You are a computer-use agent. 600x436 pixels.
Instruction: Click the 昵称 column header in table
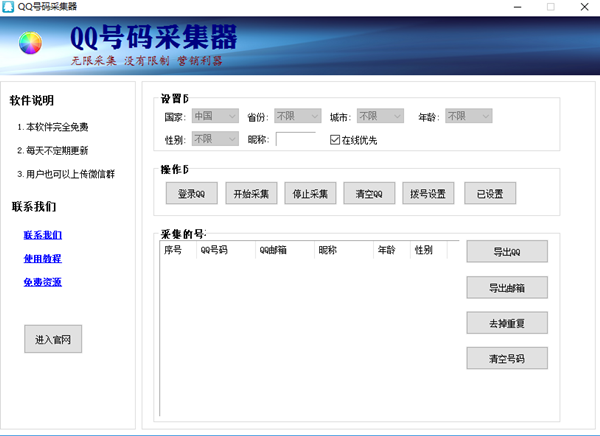tap(344, 250)
